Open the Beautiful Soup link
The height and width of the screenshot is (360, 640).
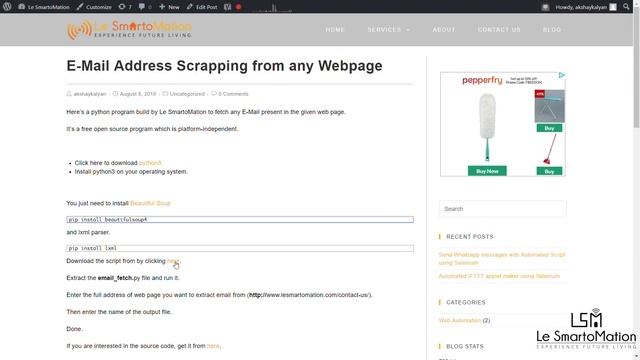click(x=150, y=203)
